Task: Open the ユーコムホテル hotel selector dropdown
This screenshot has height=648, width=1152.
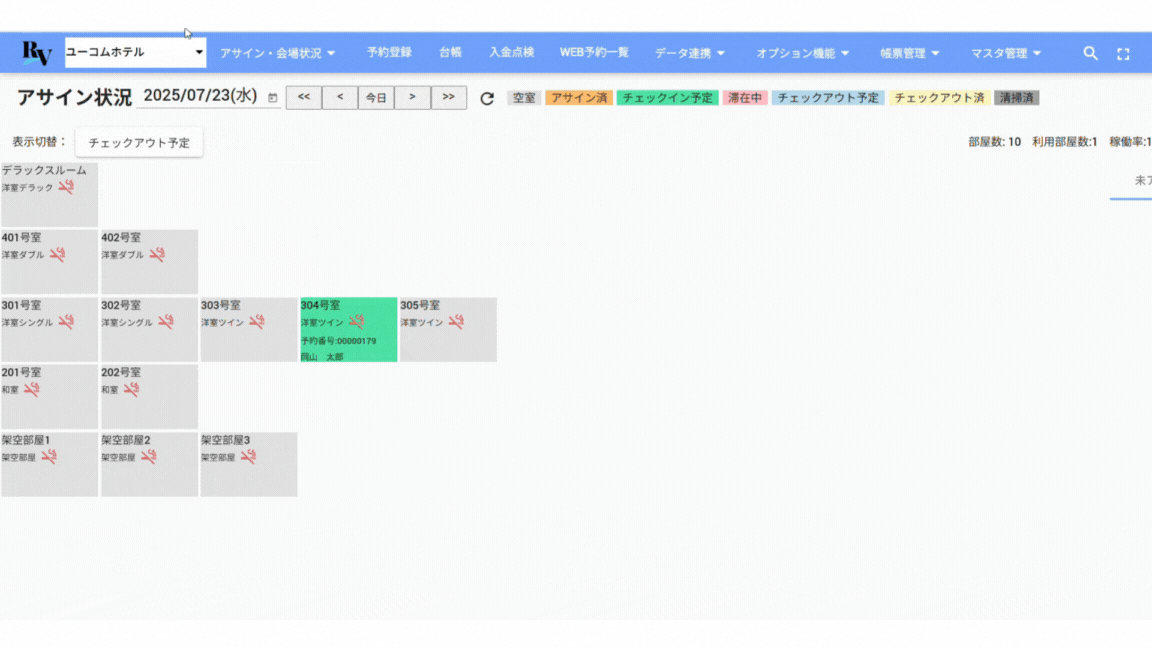Action: 135,52
